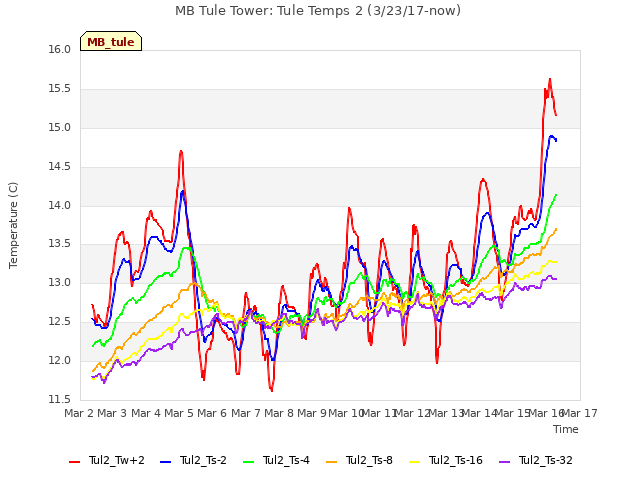The width and height of the screenshot is (640, 480).
Task: Click the 15.0 y-axis tick label
Action: pyautogui.click(x=60, y=128)
